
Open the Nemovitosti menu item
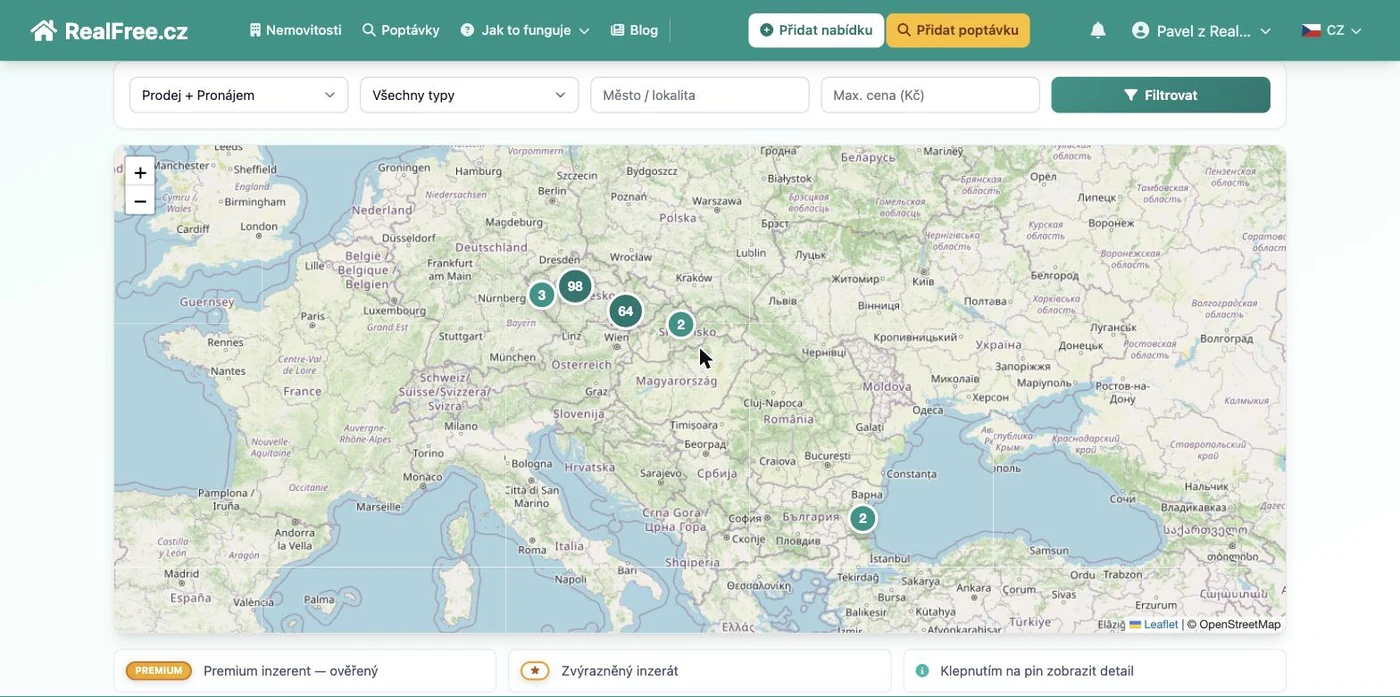click(295, 30)
